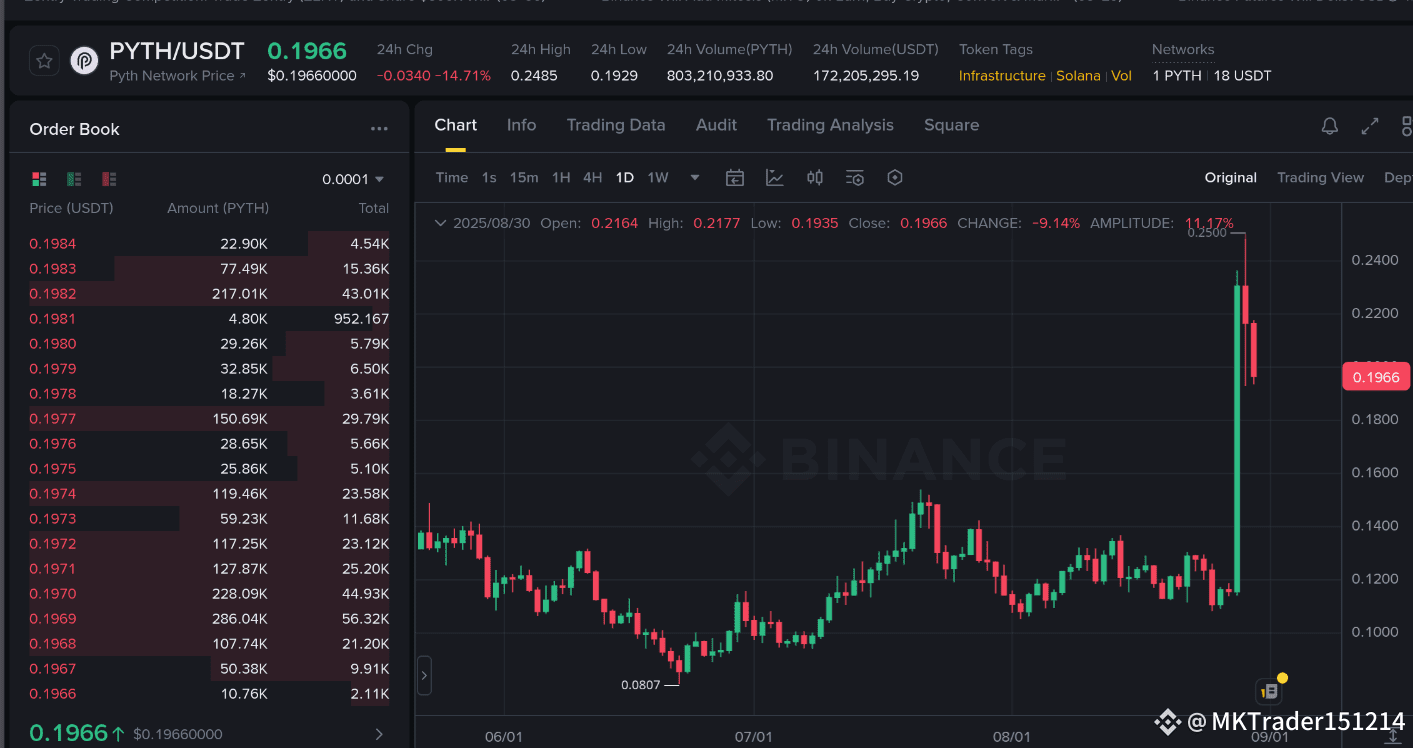This screenshot has width=1413, height=748.
Task: Click the 286.04K amount cell
Action: 240,619
